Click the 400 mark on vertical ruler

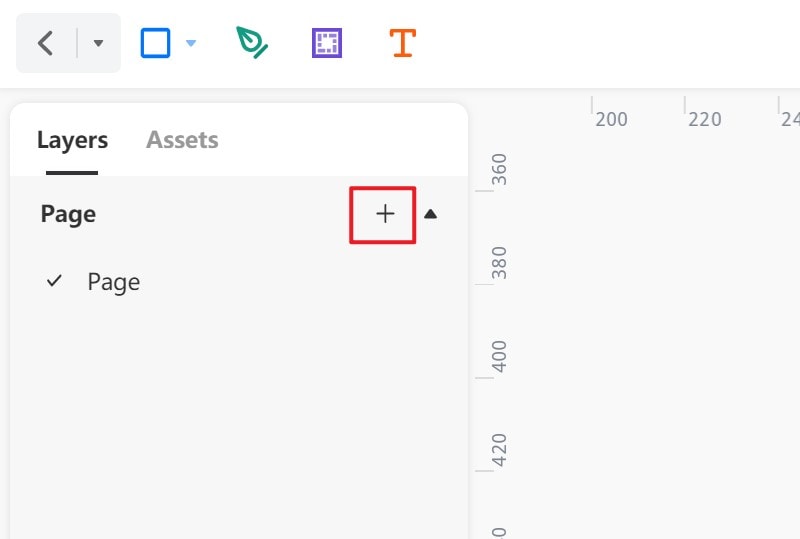click(498, 356)
